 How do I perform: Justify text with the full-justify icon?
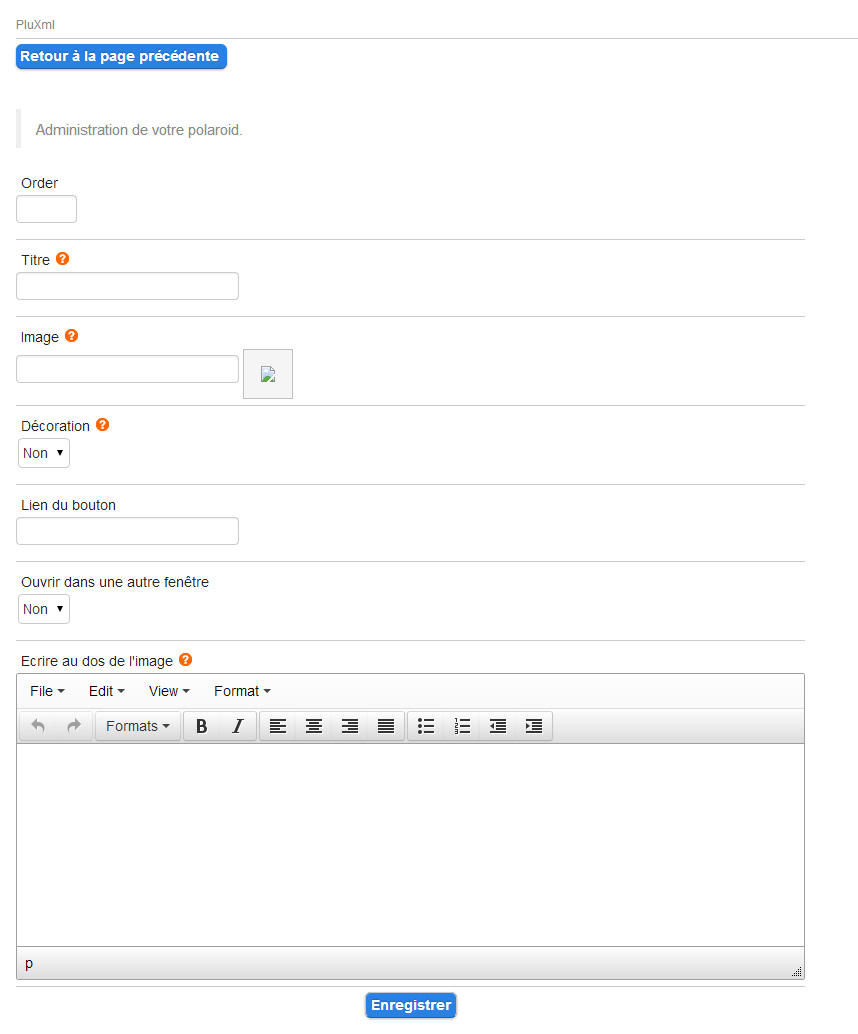(x=386, y=726)
